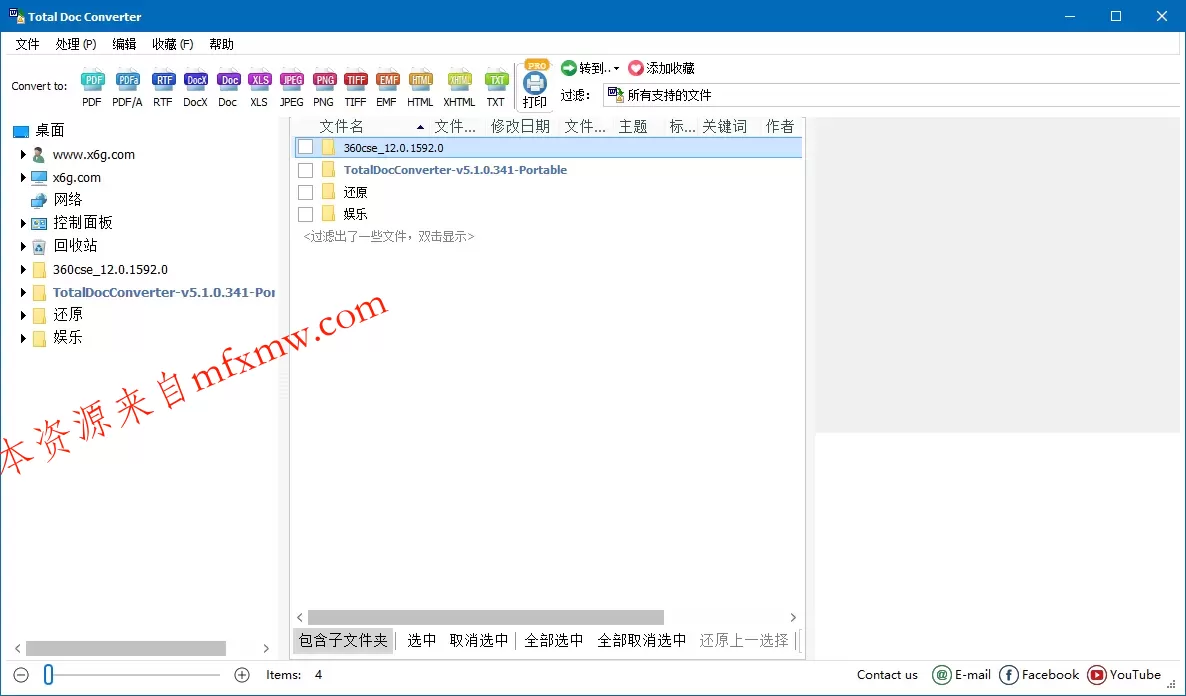Select TotalDocConverter-v5.1.0.341-Portable row in file list
Viewport: 1186px width, 696px height.
548,170
